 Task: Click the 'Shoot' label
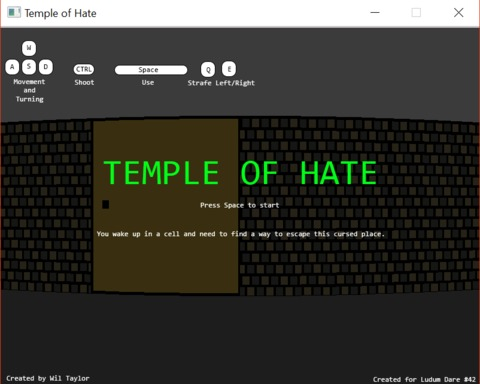point(84,82)
